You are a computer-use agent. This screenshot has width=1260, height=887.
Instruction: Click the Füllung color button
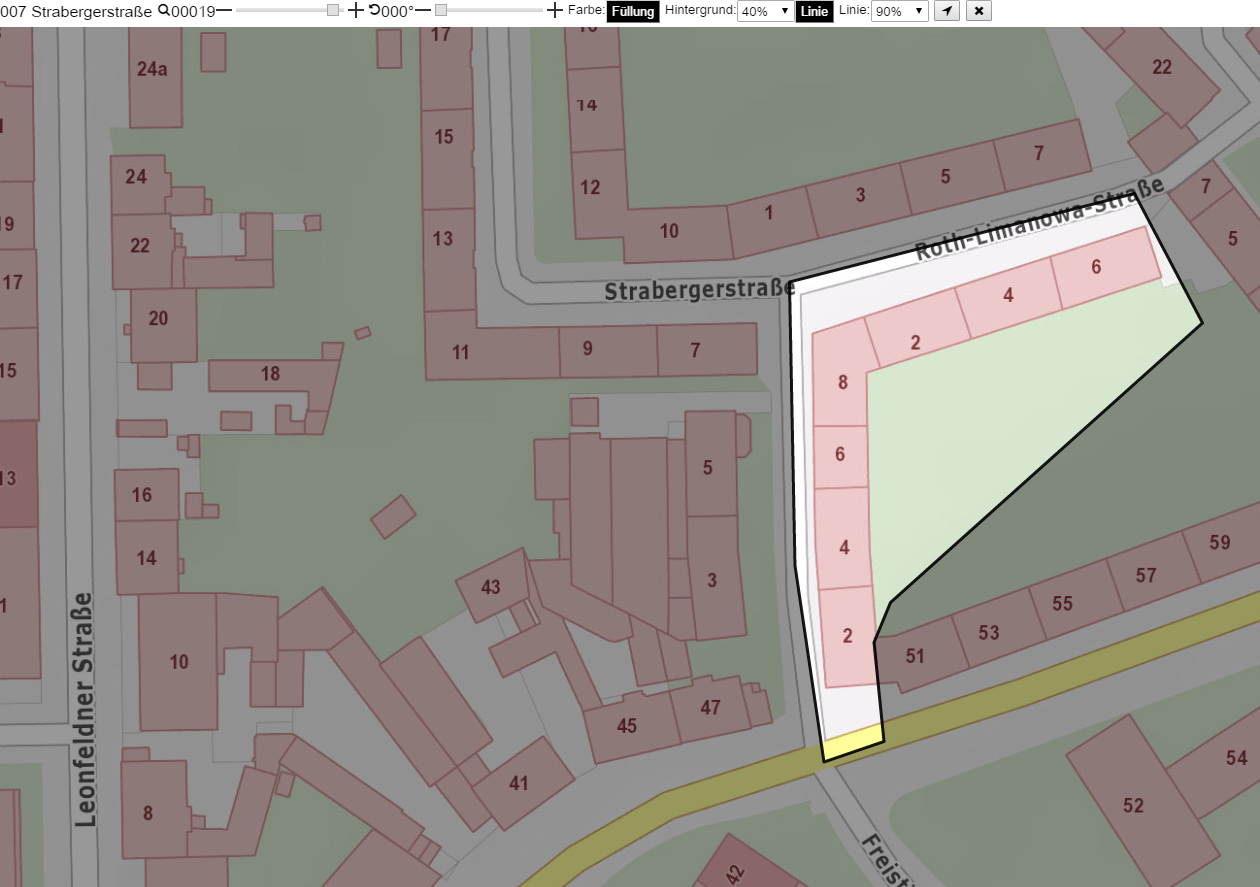click(633, 11)
